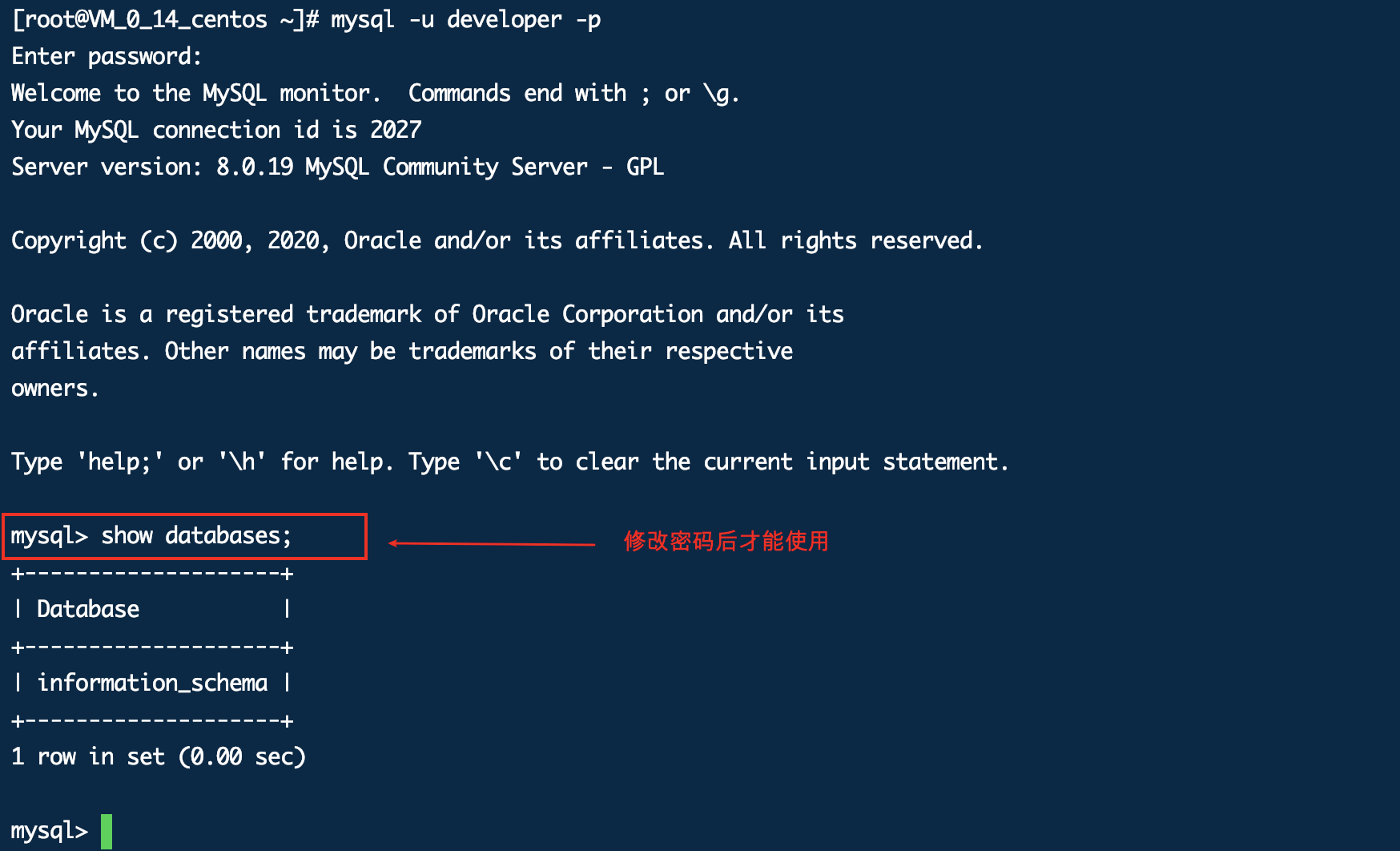Click the 'mysql -u developer -p' command
This screenshot has height=851, width=1400.
tap(465, 19)
